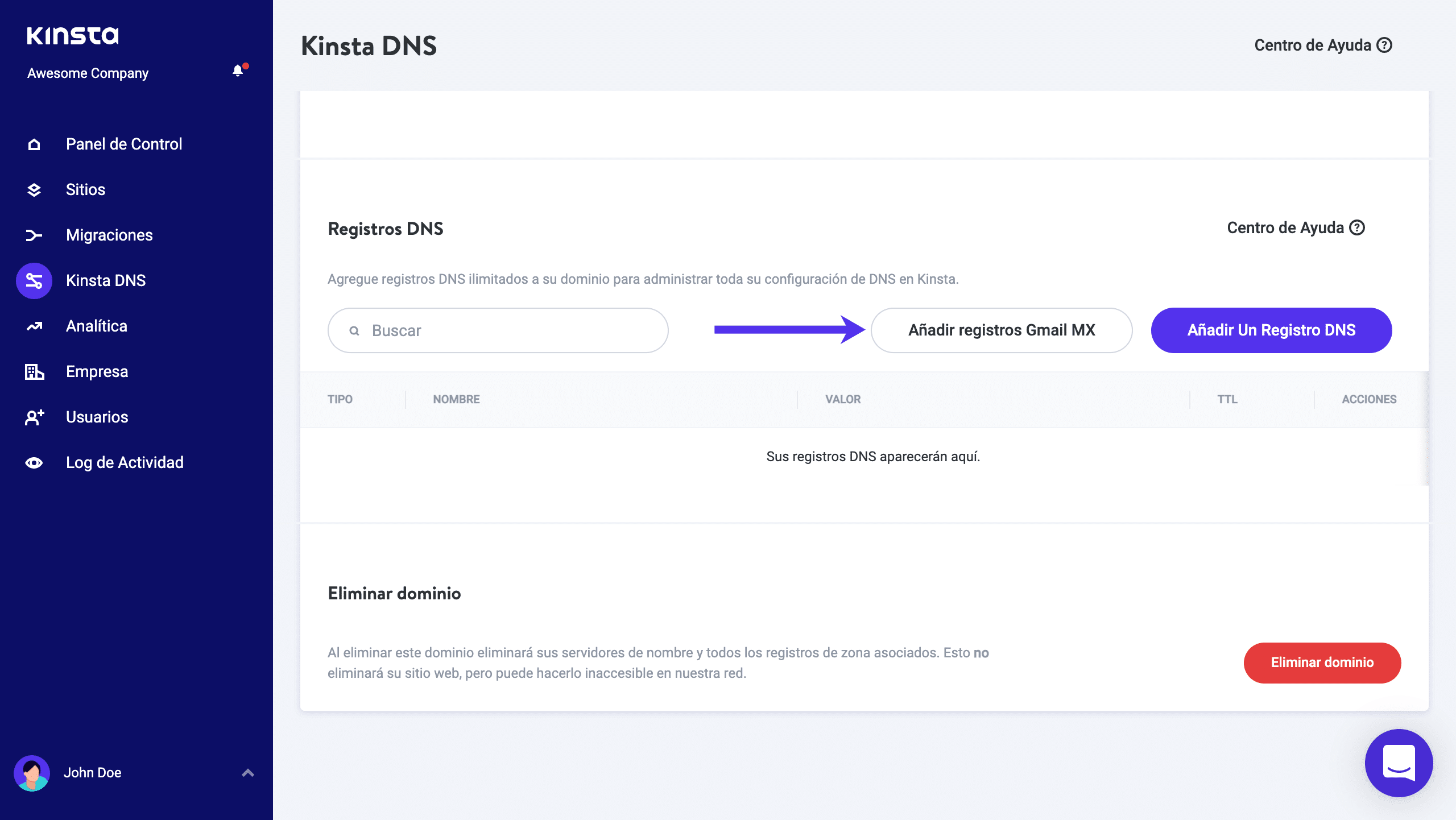Click Añadir Un Registro DNS button
The height and width of the screenshot is (820, 1456).
click(x=1271, y=330)
